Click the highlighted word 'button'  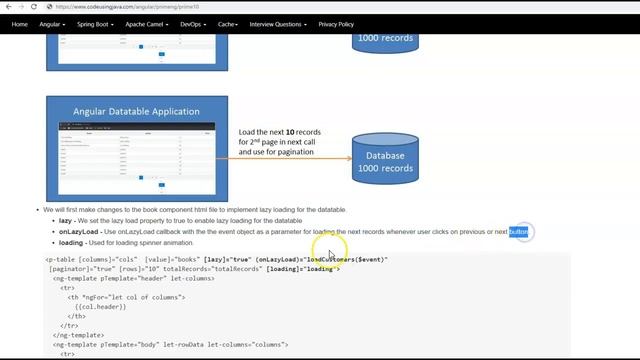coord(518,232)
